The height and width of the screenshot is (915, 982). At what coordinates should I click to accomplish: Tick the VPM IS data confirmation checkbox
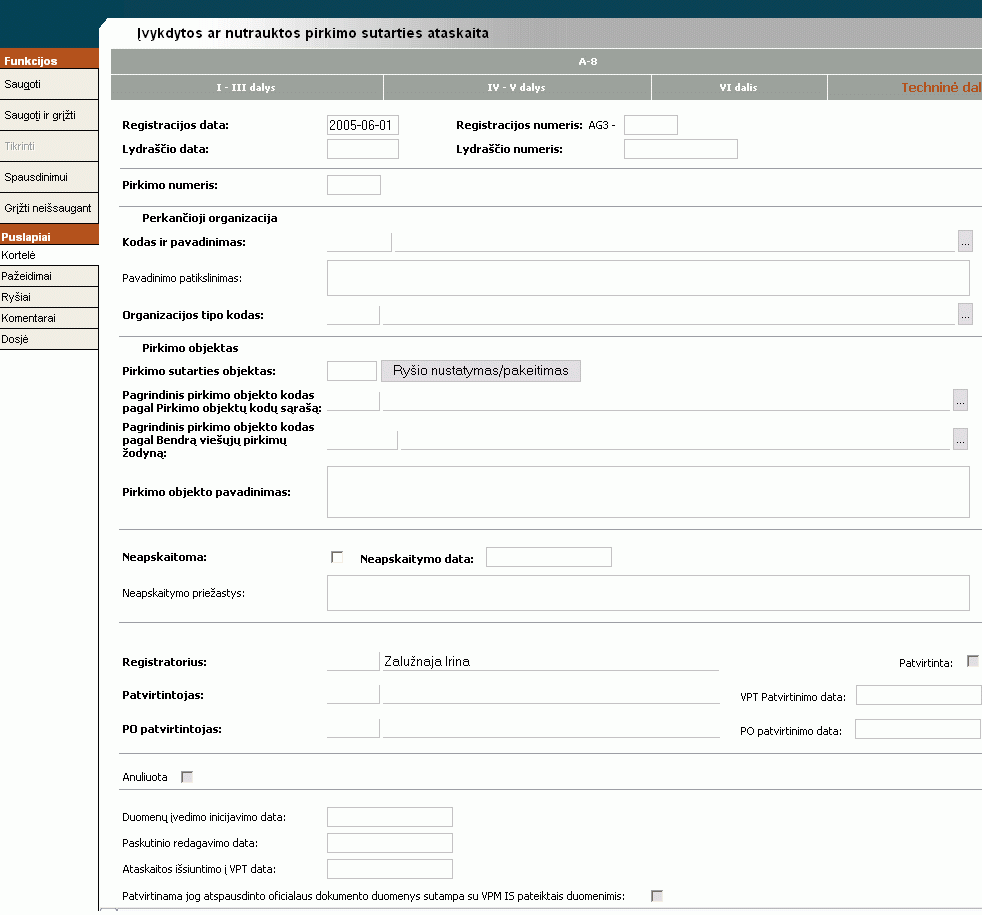[x=657, y=896]
